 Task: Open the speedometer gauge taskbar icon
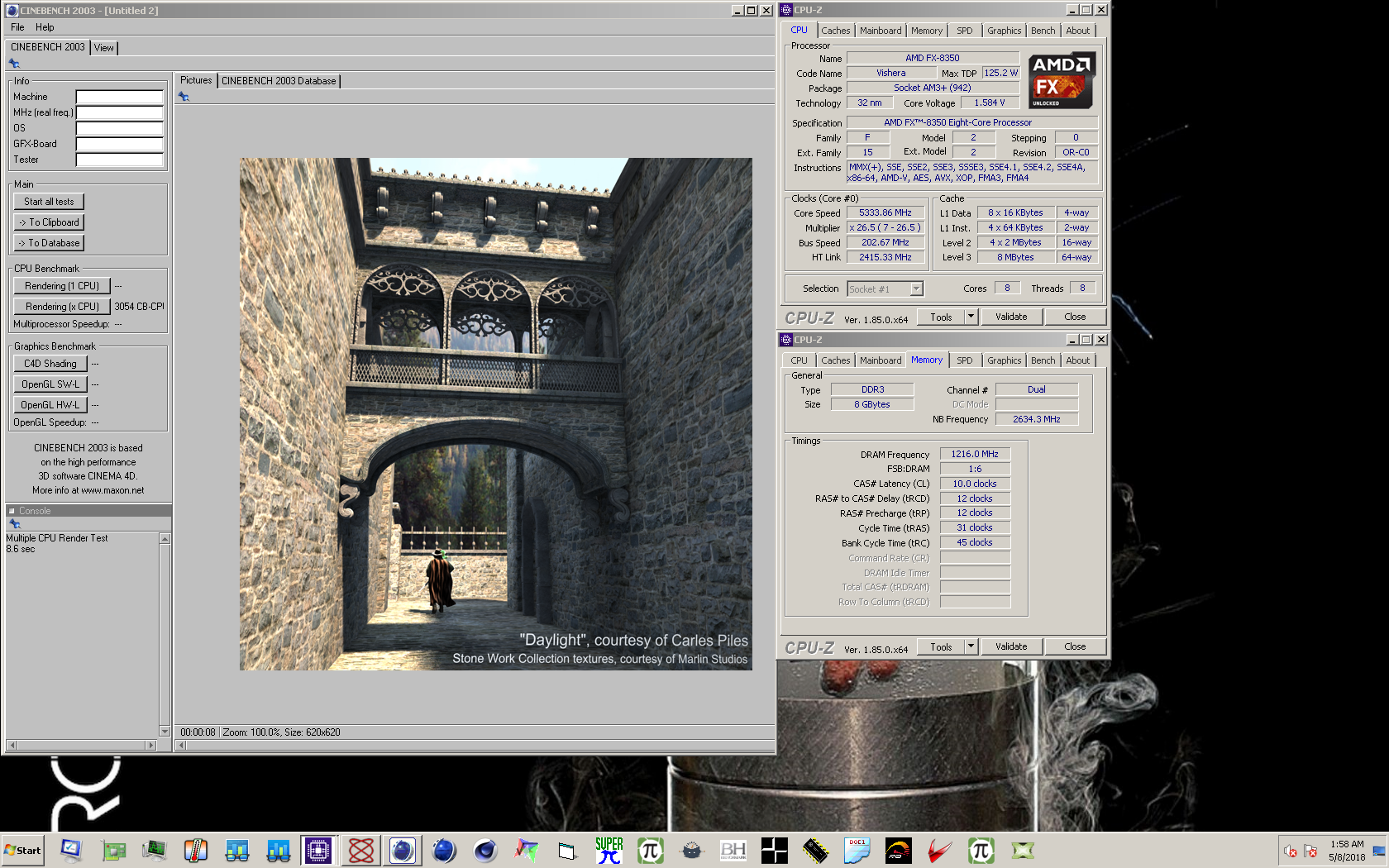pyautogui.click(x=899, y=850)
